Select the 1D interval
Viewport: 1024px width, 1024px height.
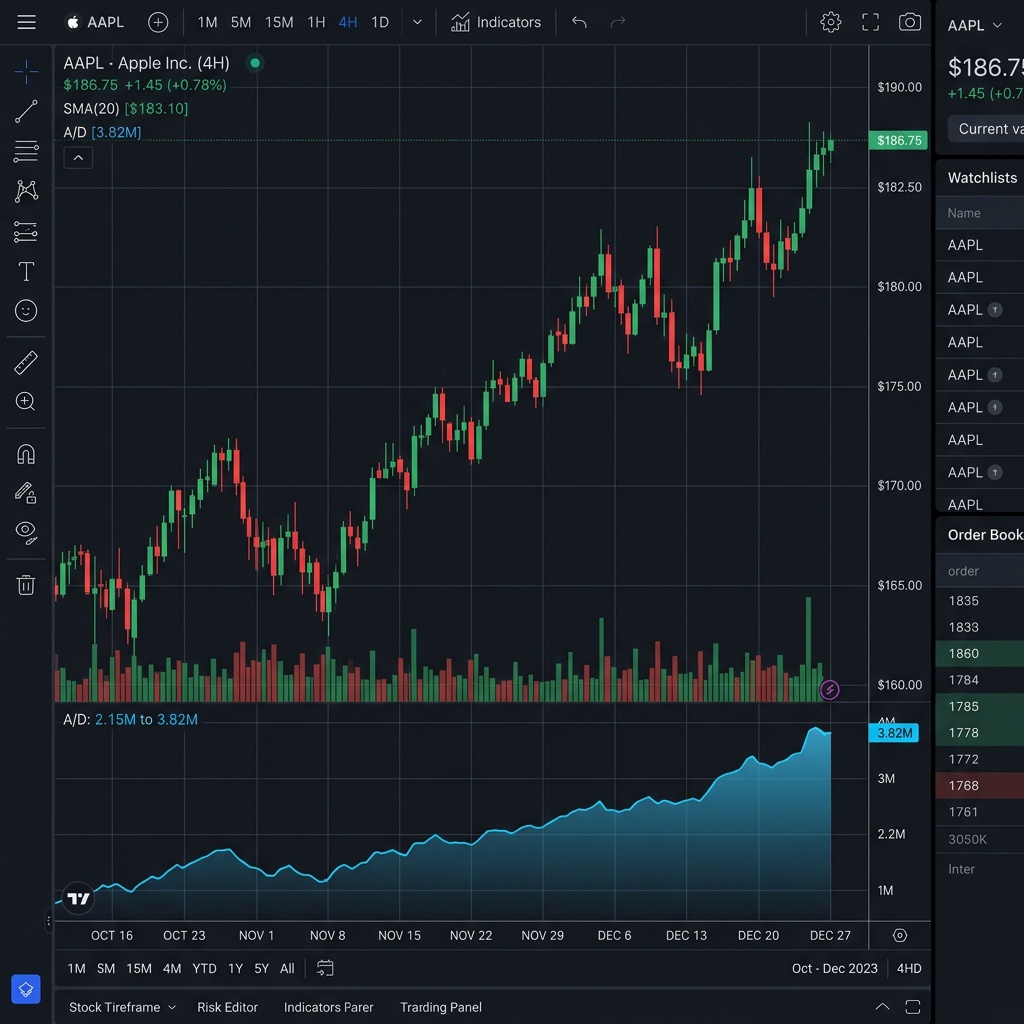[x=380, y=22]
